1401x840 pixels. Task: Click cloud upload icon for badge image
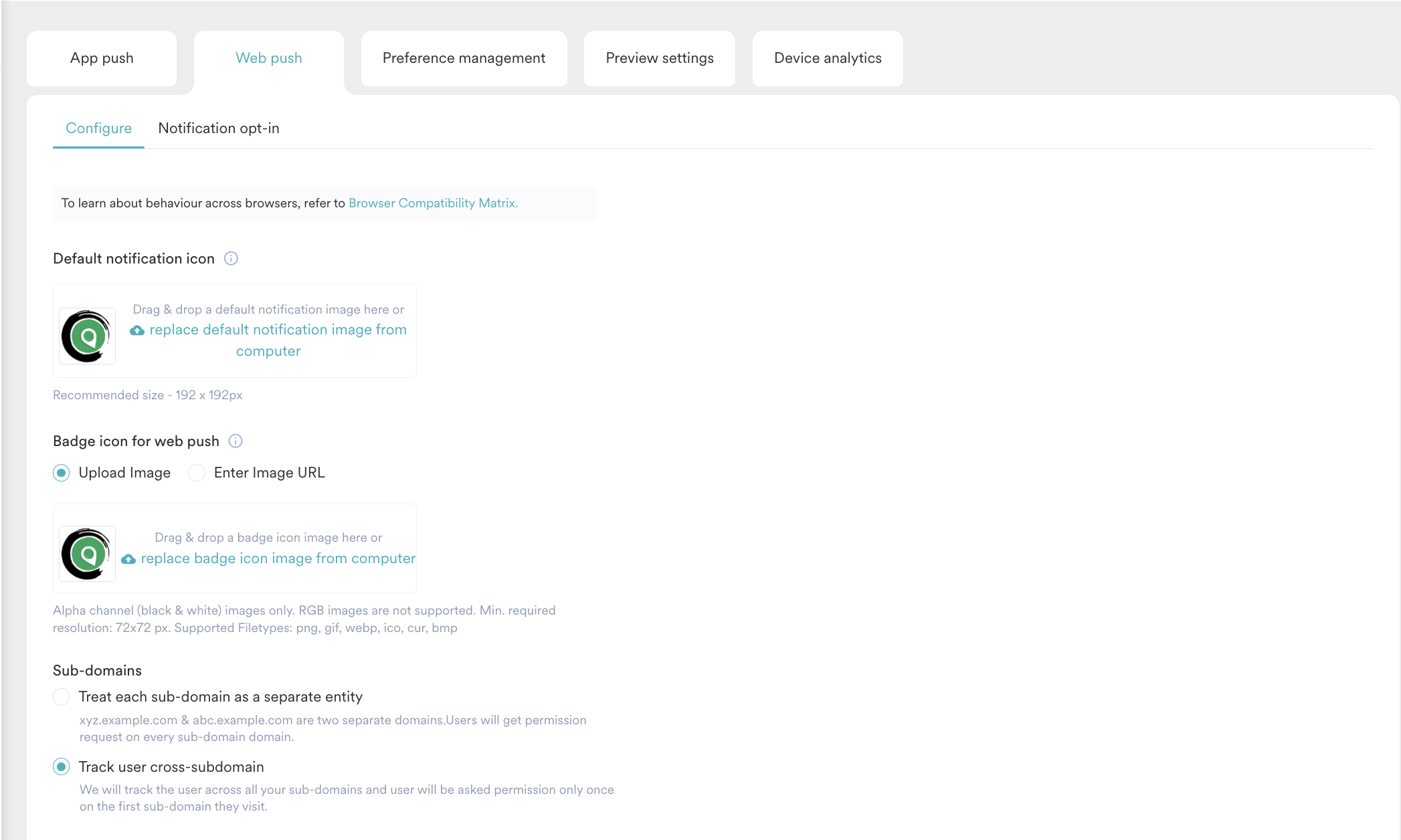(x=128, y=559)
